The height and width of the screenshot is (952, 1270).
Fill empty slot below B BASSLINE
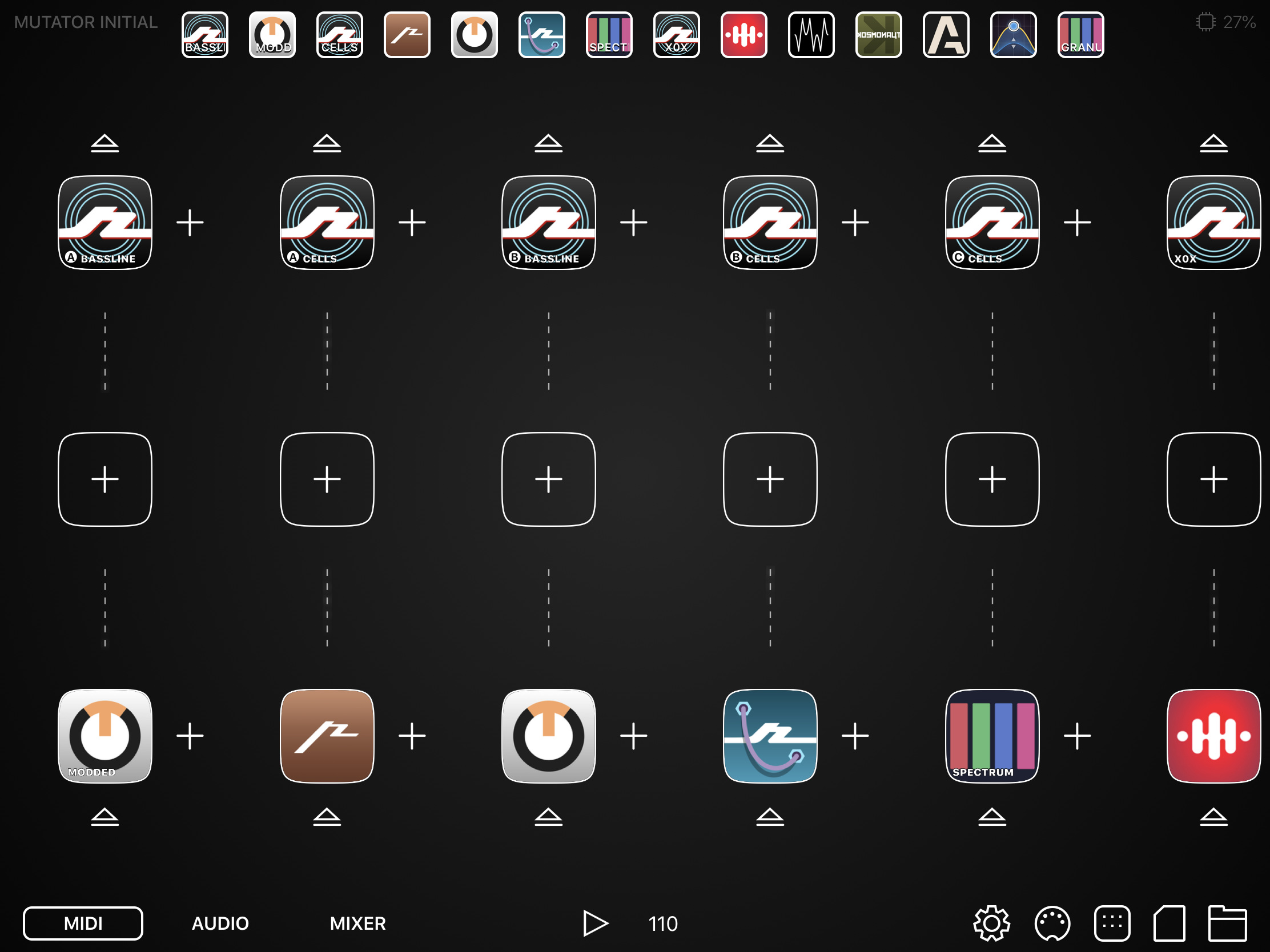pyautogui.click(x=549, y=479)
